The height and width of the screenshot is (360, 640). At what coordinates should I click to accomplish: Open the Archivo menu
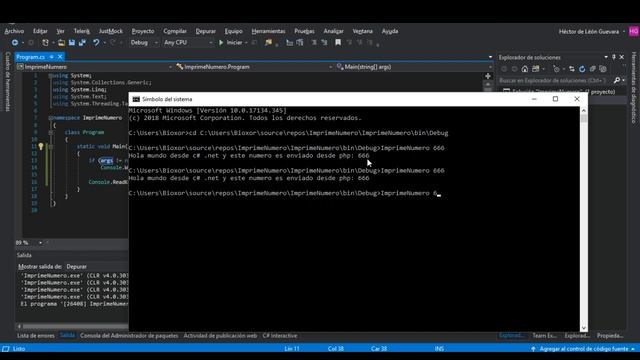click(x=14, y=31)
